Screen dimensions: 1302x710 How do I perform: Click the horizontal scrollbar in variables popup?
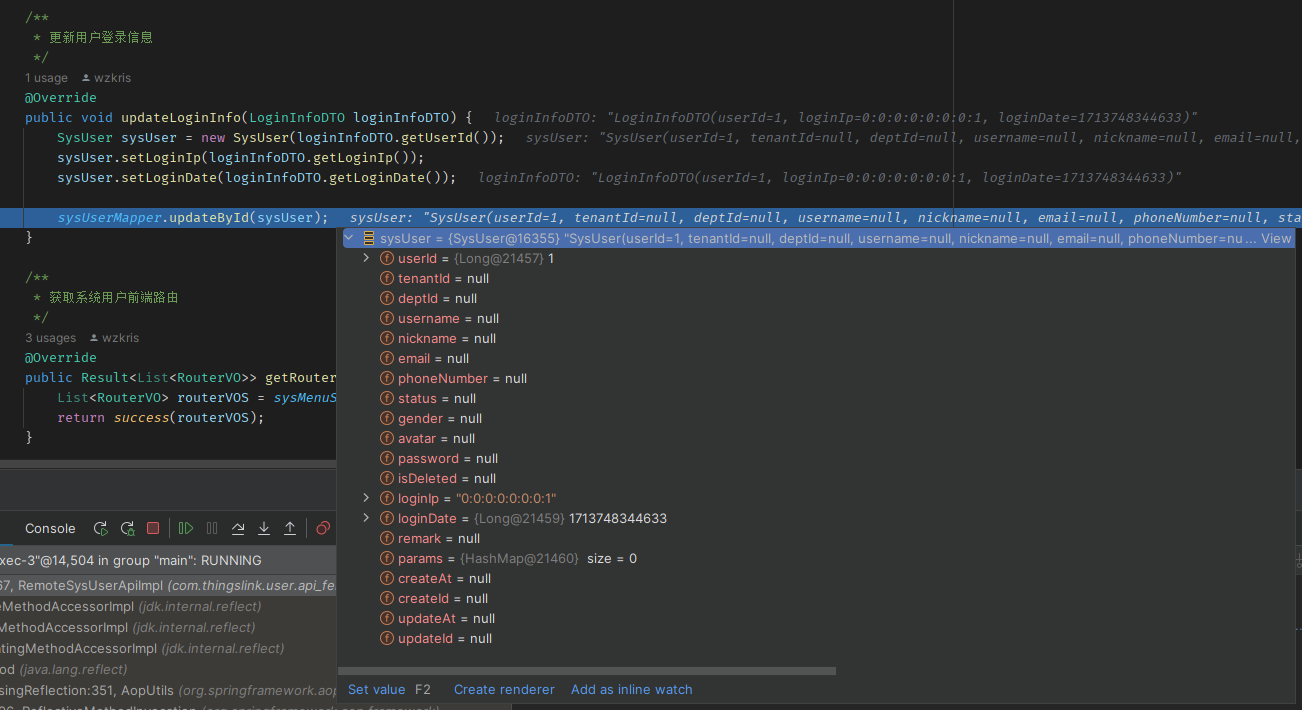[x=587, y=671]
